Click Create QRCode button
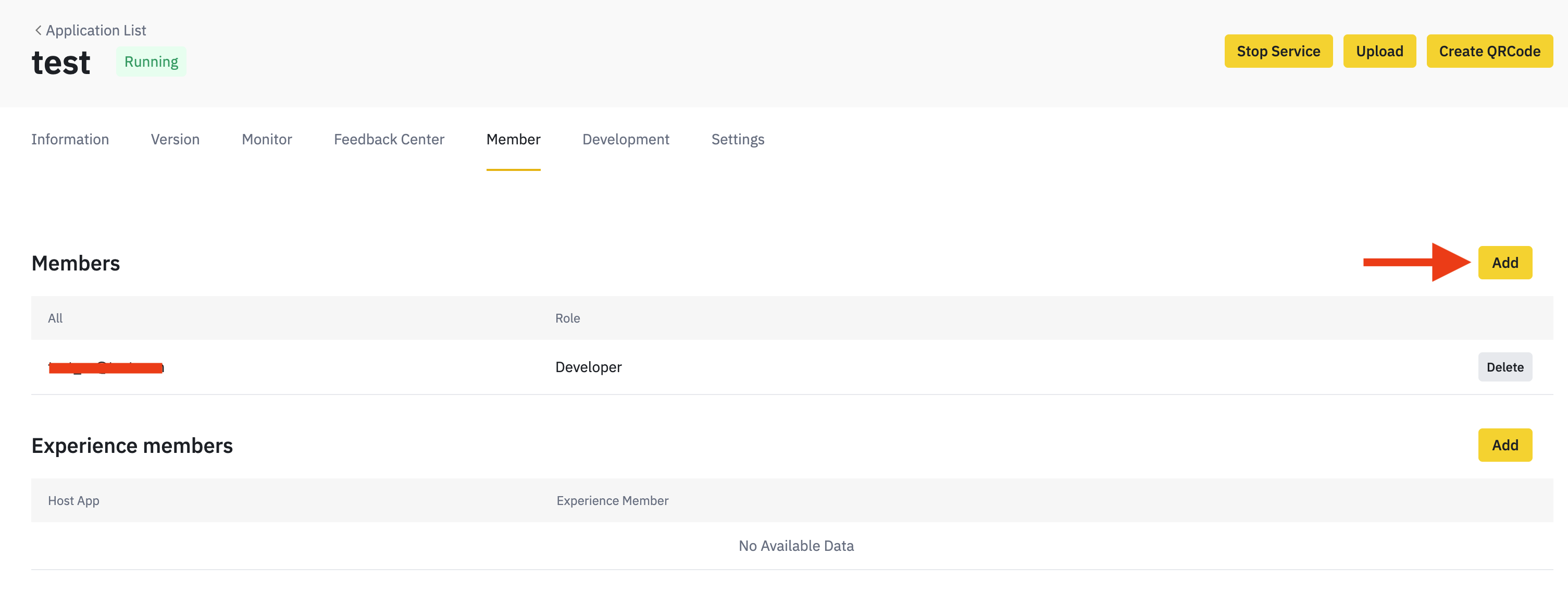1568x591 pixels. tap(1489, 51)
